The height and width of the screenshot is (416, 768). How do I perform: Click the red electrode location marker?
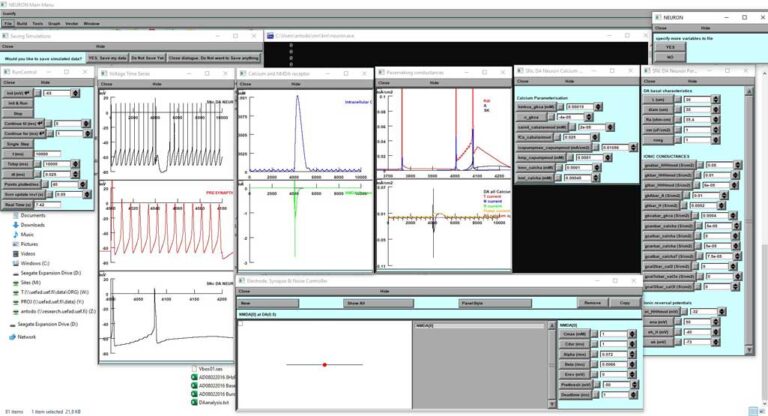pos(324,364)
